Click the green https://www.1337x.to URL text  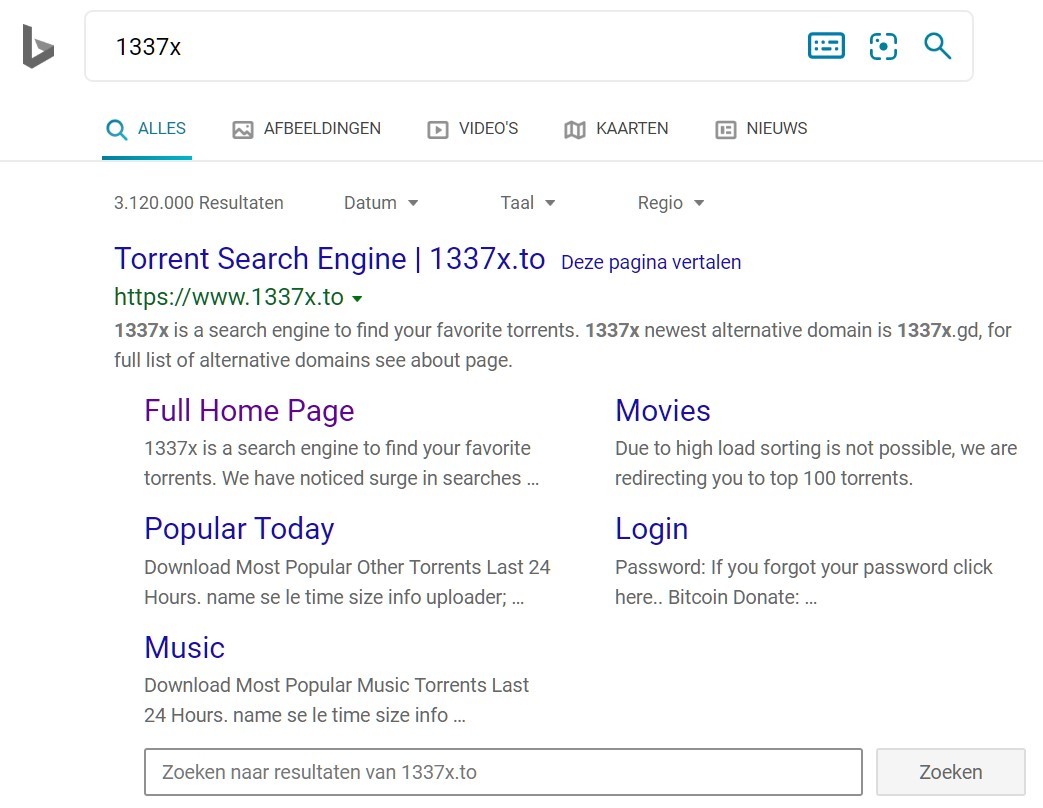pyautogui.click(x=229, y=297)
